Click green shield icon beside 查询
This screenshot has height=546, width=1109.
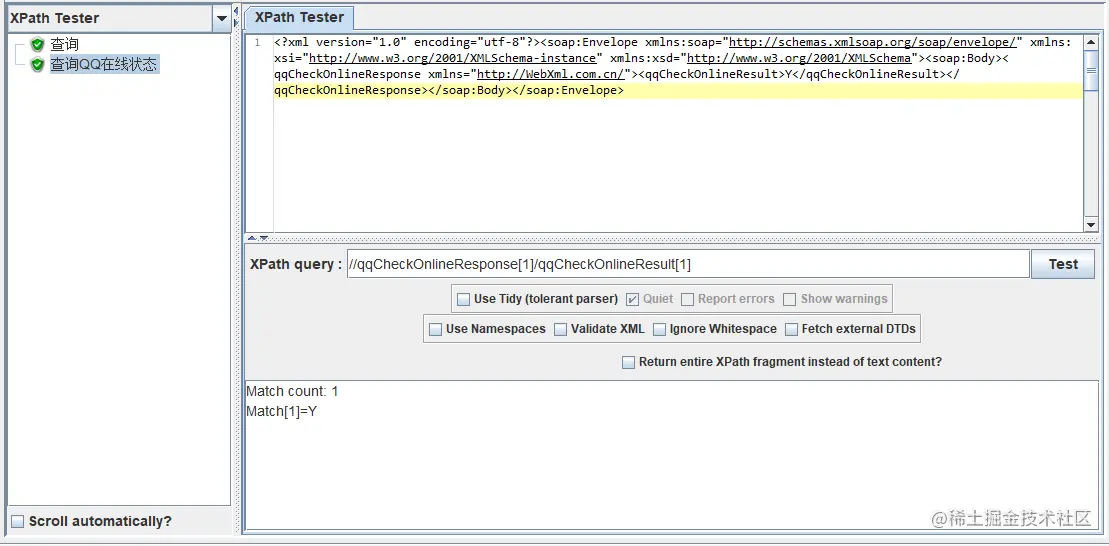[x=37, y=45]
